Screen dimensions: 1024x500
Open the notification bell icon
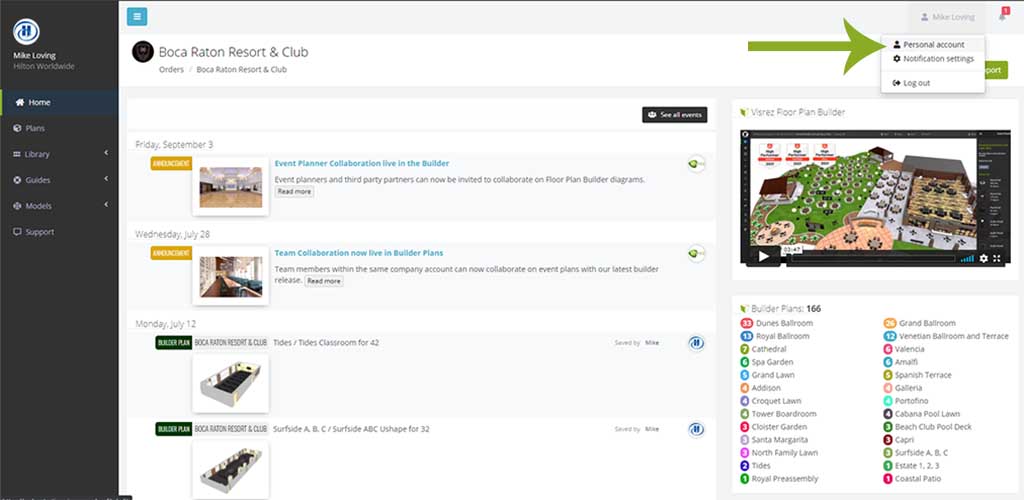pos(1003,16)
